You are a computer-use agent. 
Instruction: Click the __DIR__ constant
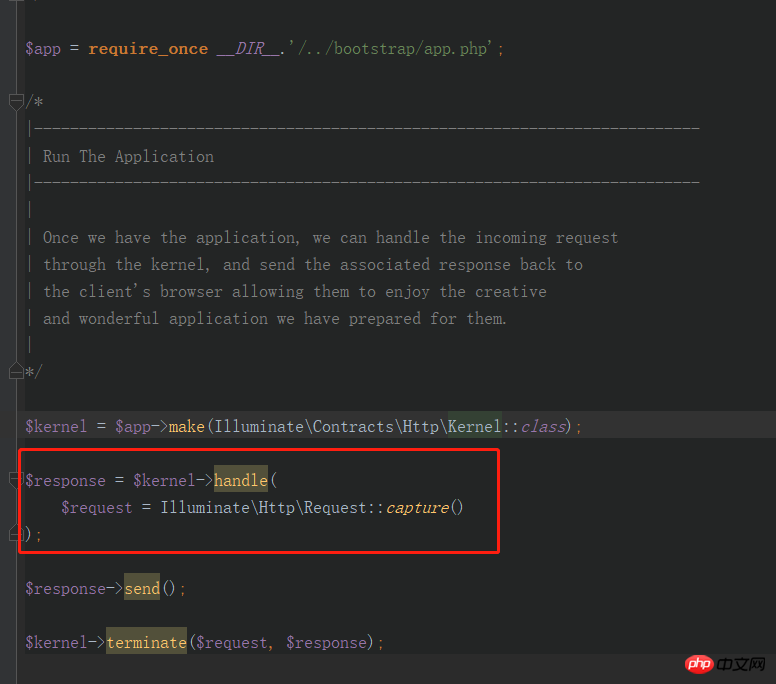pyautogui.click(x=248, y=49)
